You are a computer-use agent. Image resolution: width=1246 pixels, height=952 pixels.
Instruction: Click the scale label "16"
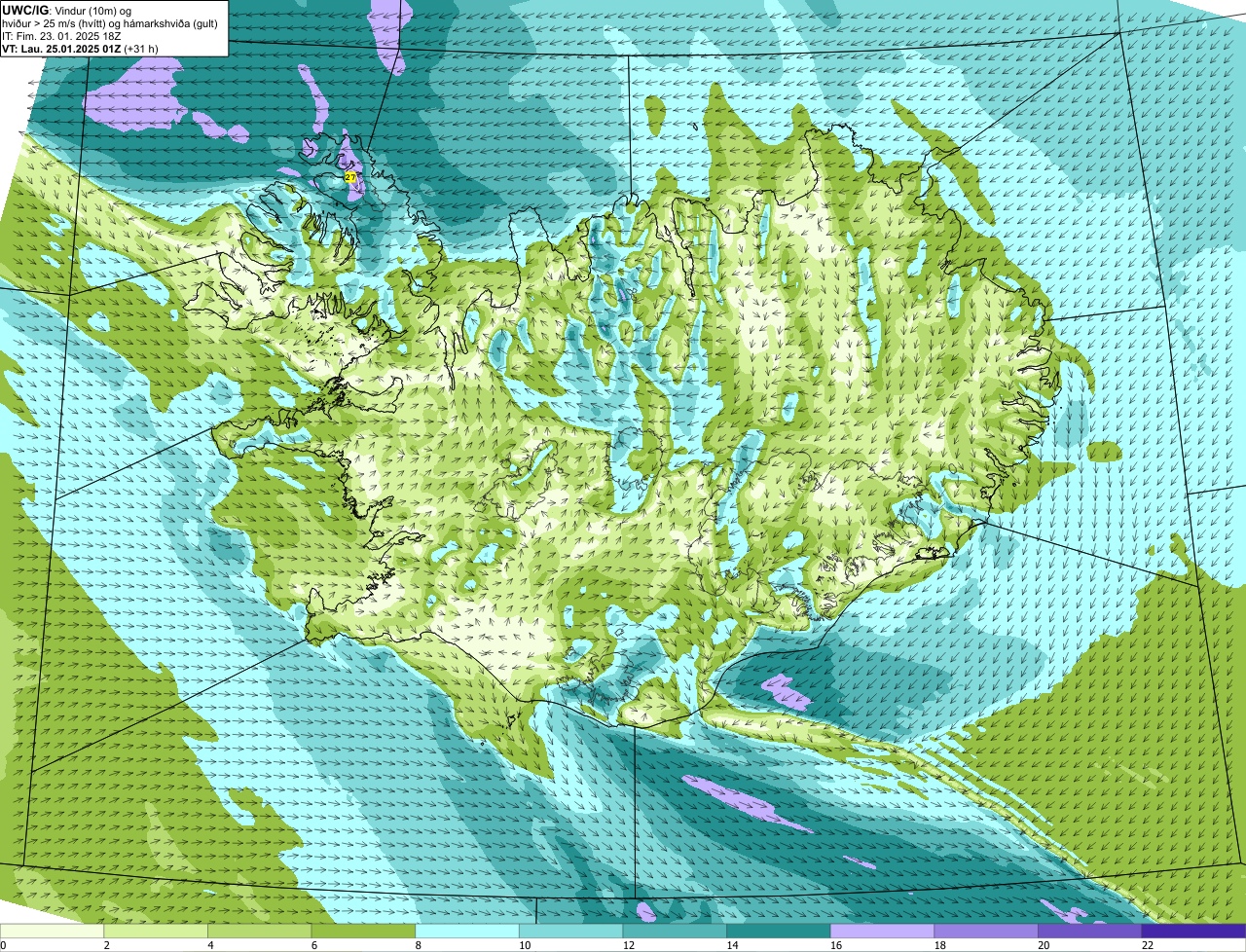836,945
